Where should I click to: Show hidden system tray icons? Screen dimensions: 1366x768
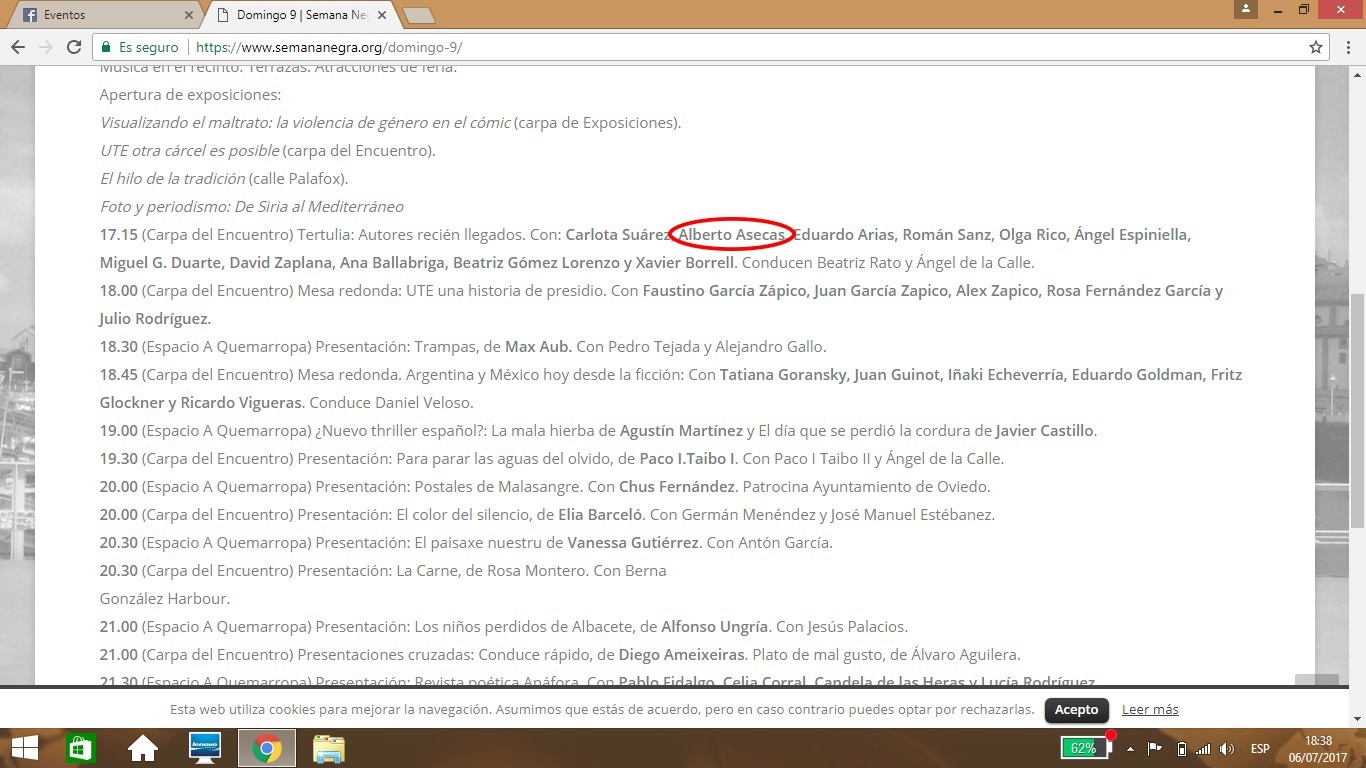pos(1130,749)
